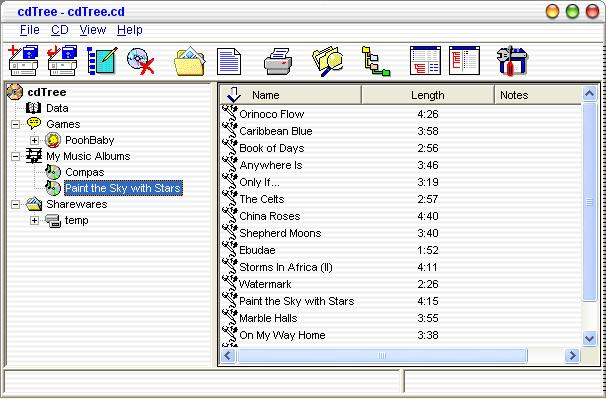Open the File menu
This screenshot has height=399, width=606.
coord(29,30)
